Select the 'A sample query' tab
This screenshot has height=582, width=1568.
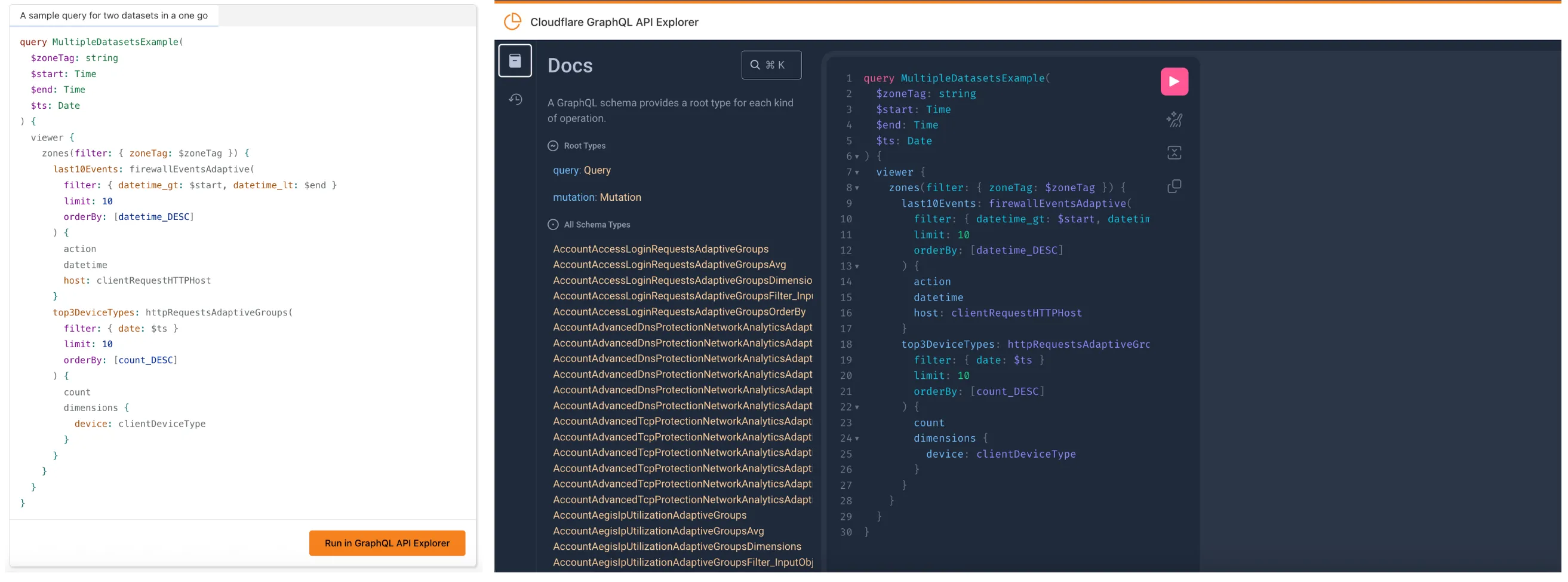(x=114, y=15)
